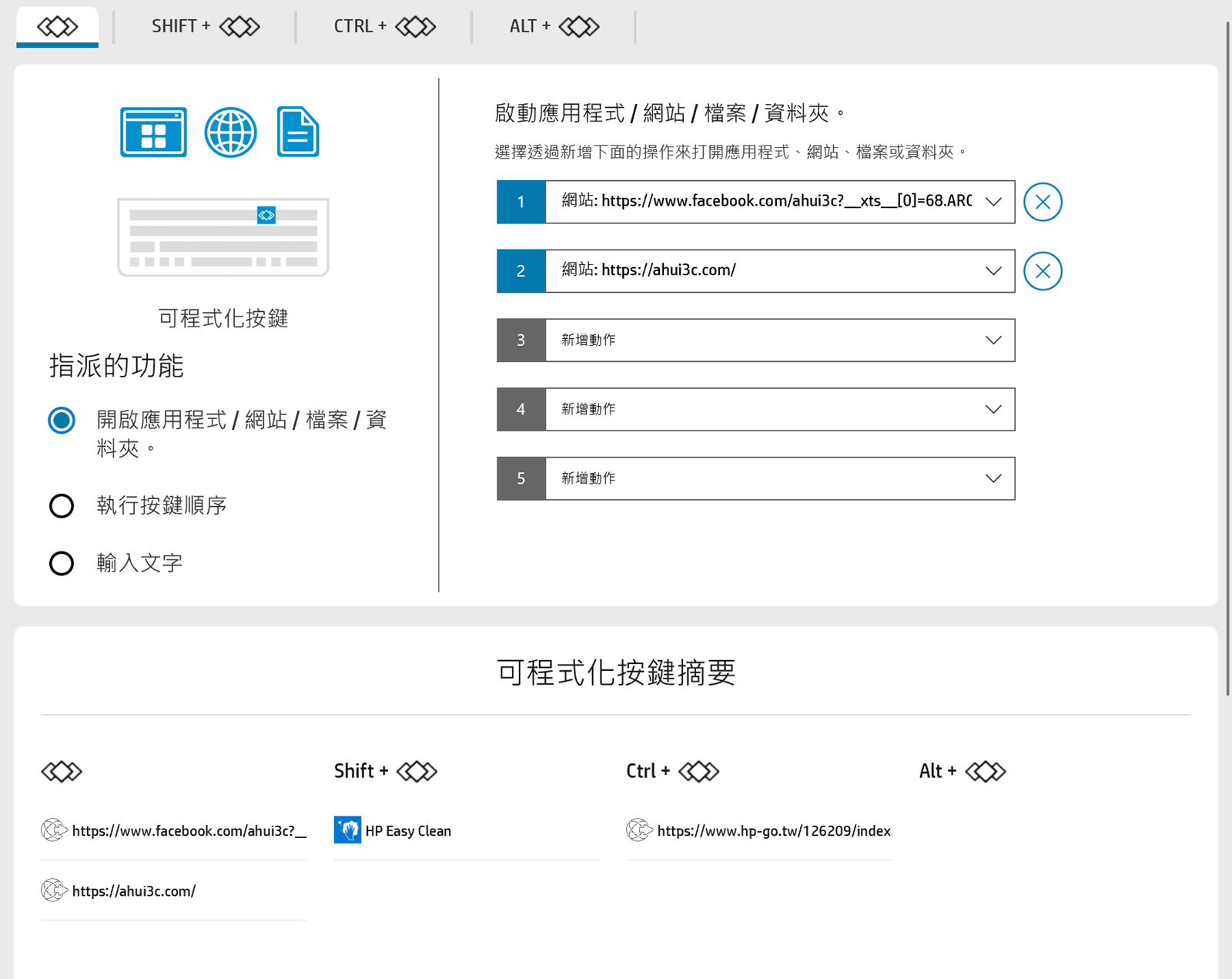Click the ahui3c.com link in summary

(134, 891)
